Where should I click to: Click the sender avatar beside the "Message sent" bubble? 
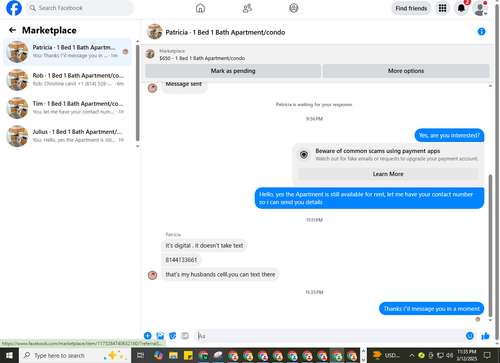pyautogui.click(x=152, y=88)
